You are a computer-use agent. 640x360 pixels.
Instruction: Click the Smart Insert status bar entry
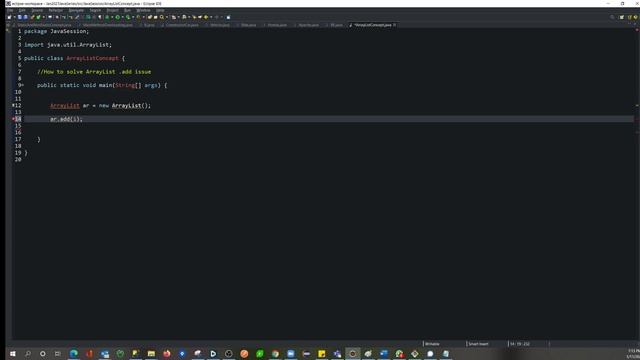(478, 344)
